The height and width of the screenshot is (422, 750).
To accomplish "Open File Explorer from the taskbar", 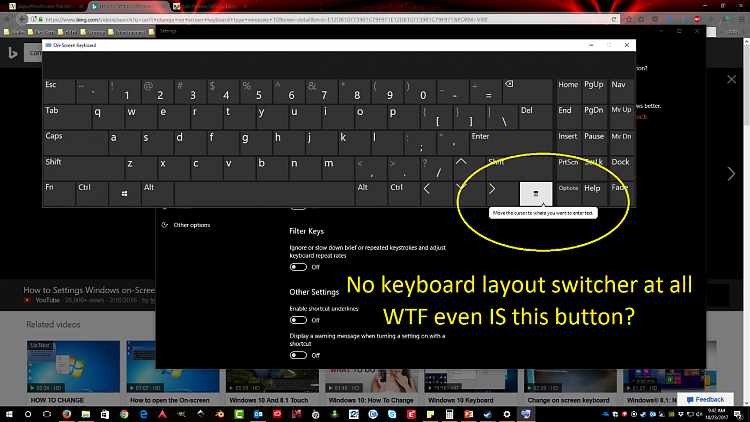I will (x=86, y=414).
